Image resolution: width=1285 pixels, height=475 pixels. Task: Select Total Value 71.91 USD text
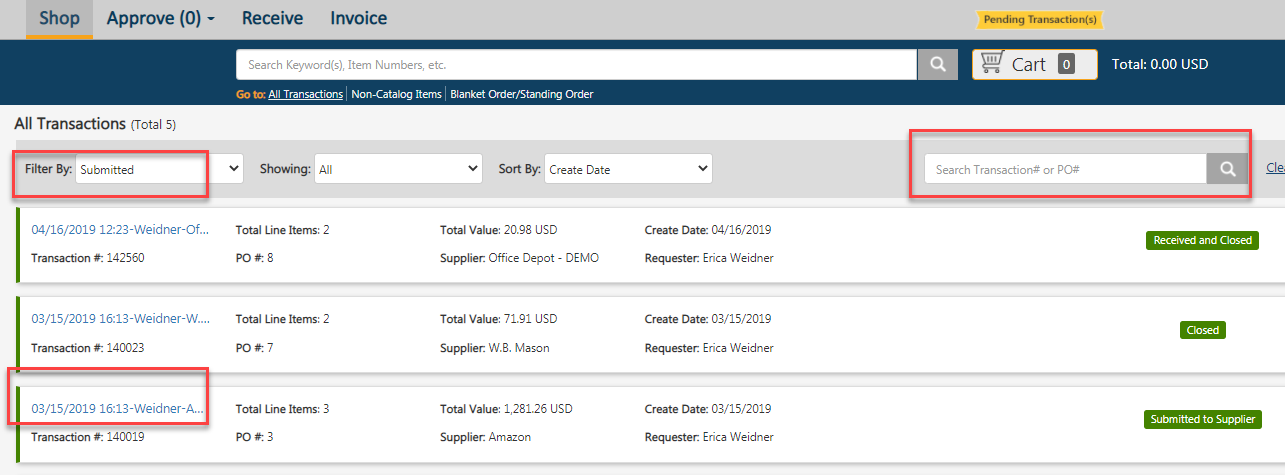click(498, 319)
